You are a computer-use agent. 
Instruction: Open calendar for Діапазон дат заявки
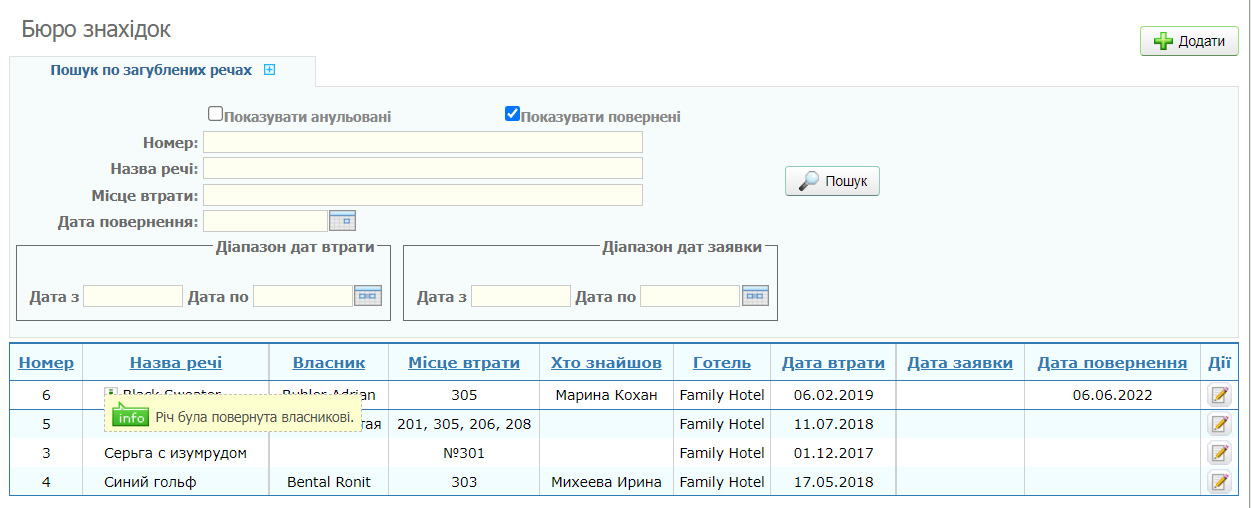755,296
